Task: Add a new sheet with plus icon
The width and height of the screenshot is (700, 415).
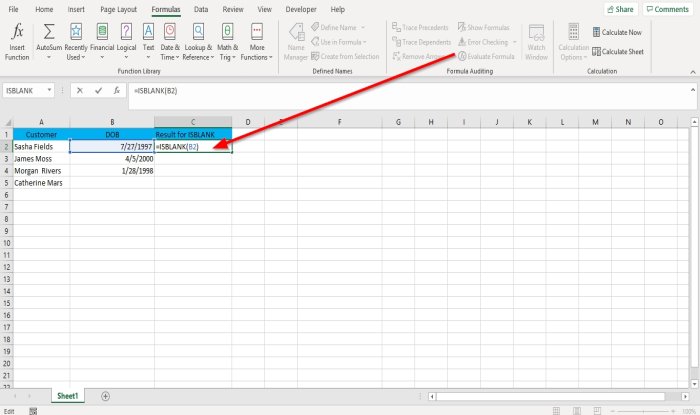Action: pos(105,396)
